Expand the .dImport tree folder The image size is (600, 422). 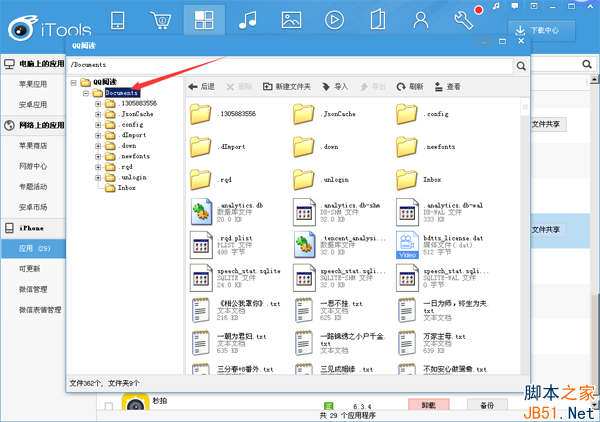(x=98, y=135)
